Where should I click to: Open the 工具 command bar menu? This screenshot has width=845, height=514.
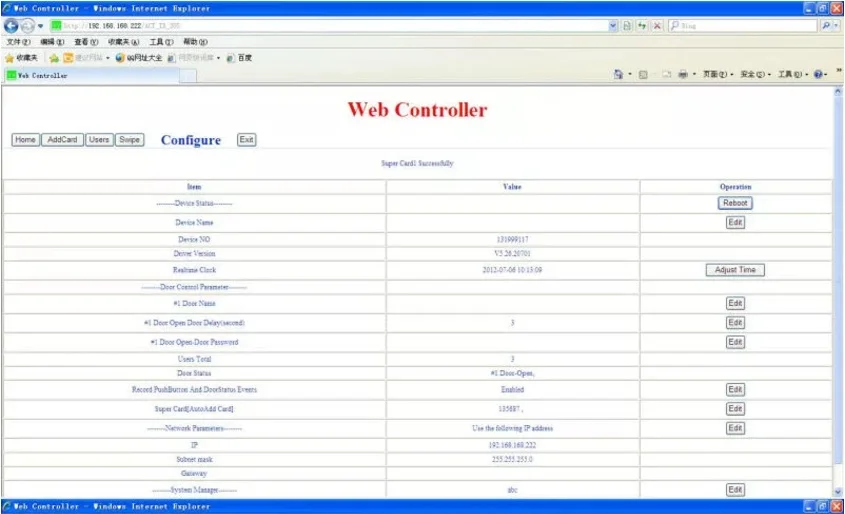click(793, 74)
